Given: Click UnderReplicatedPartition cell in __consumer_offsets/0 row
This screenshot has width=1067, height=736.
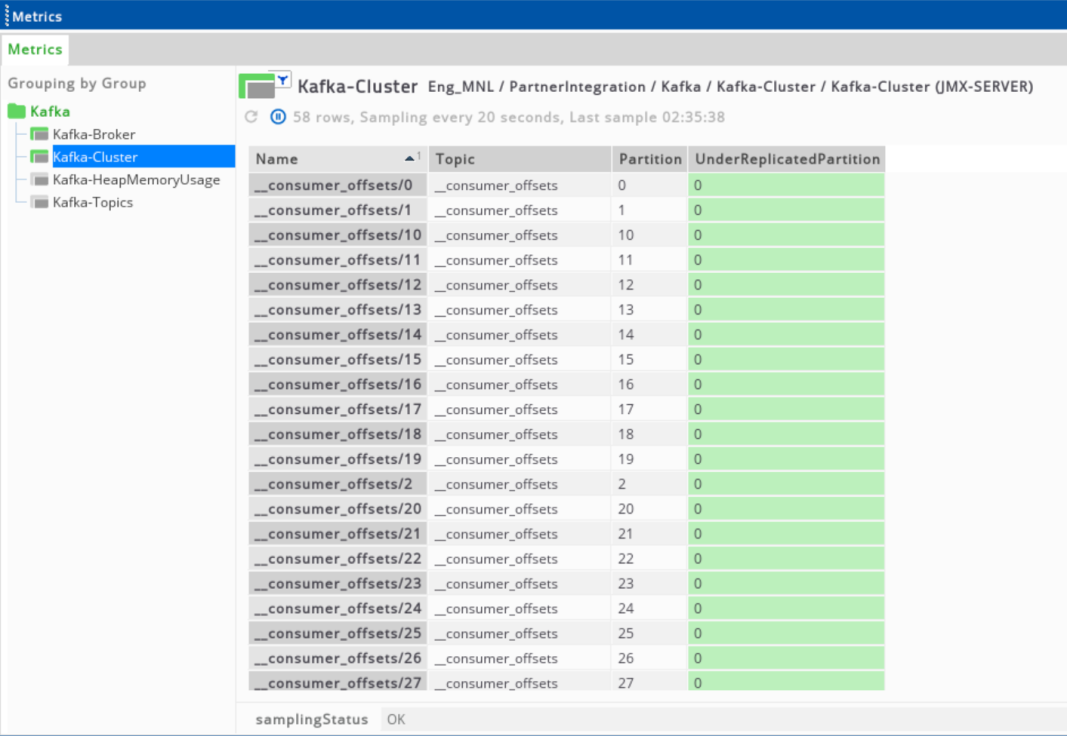Looking at the screenshot, I should 787,185.
